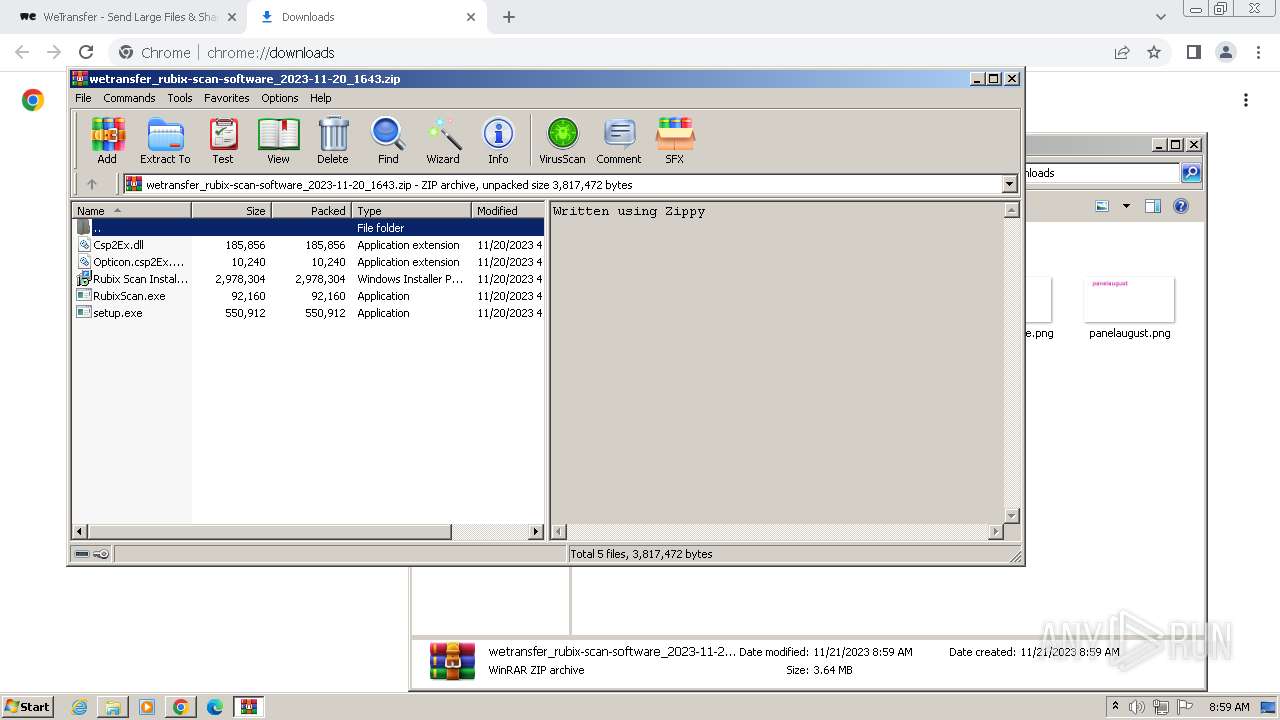This screenshot has width=1280, height=720.
Task: Open Microsoft Edge from taskbar
Action: pos(214,707)
